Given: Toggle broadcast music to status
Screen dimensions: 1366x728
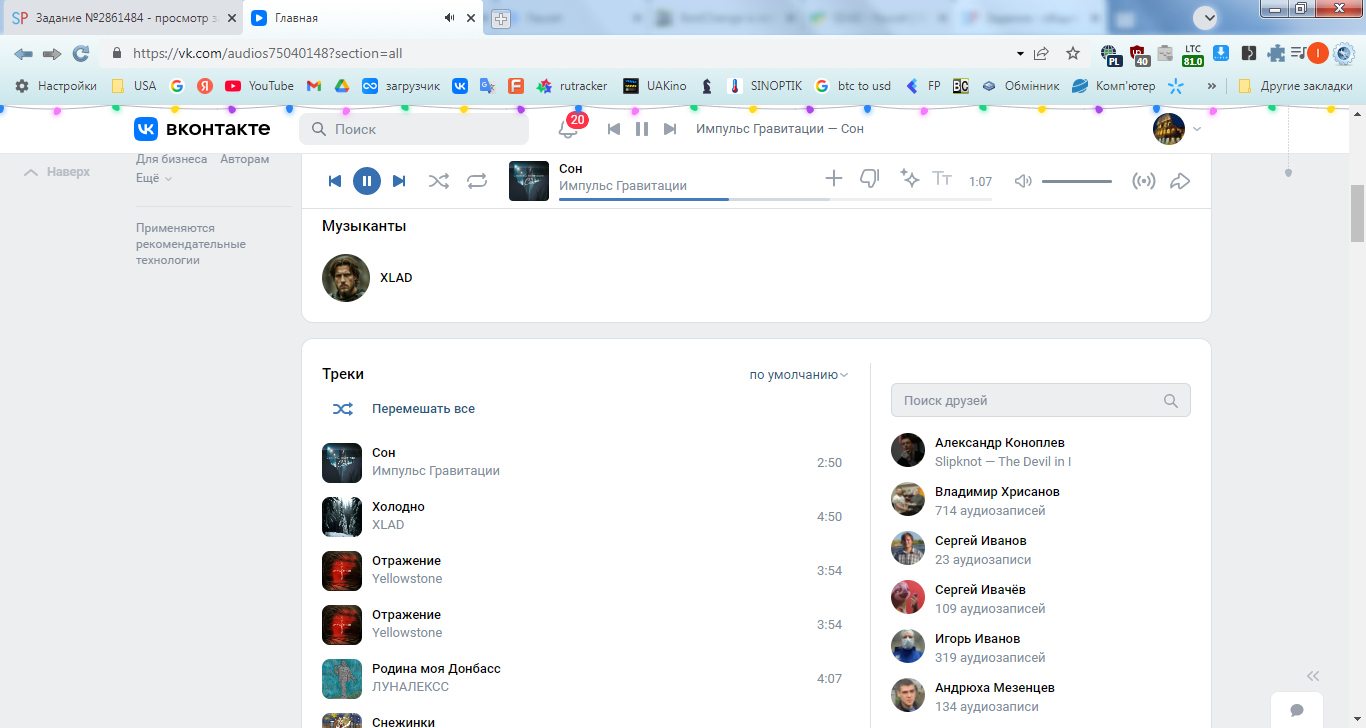Looking at the screenshot, I should pyautogui.click(x=1143, y=181).
